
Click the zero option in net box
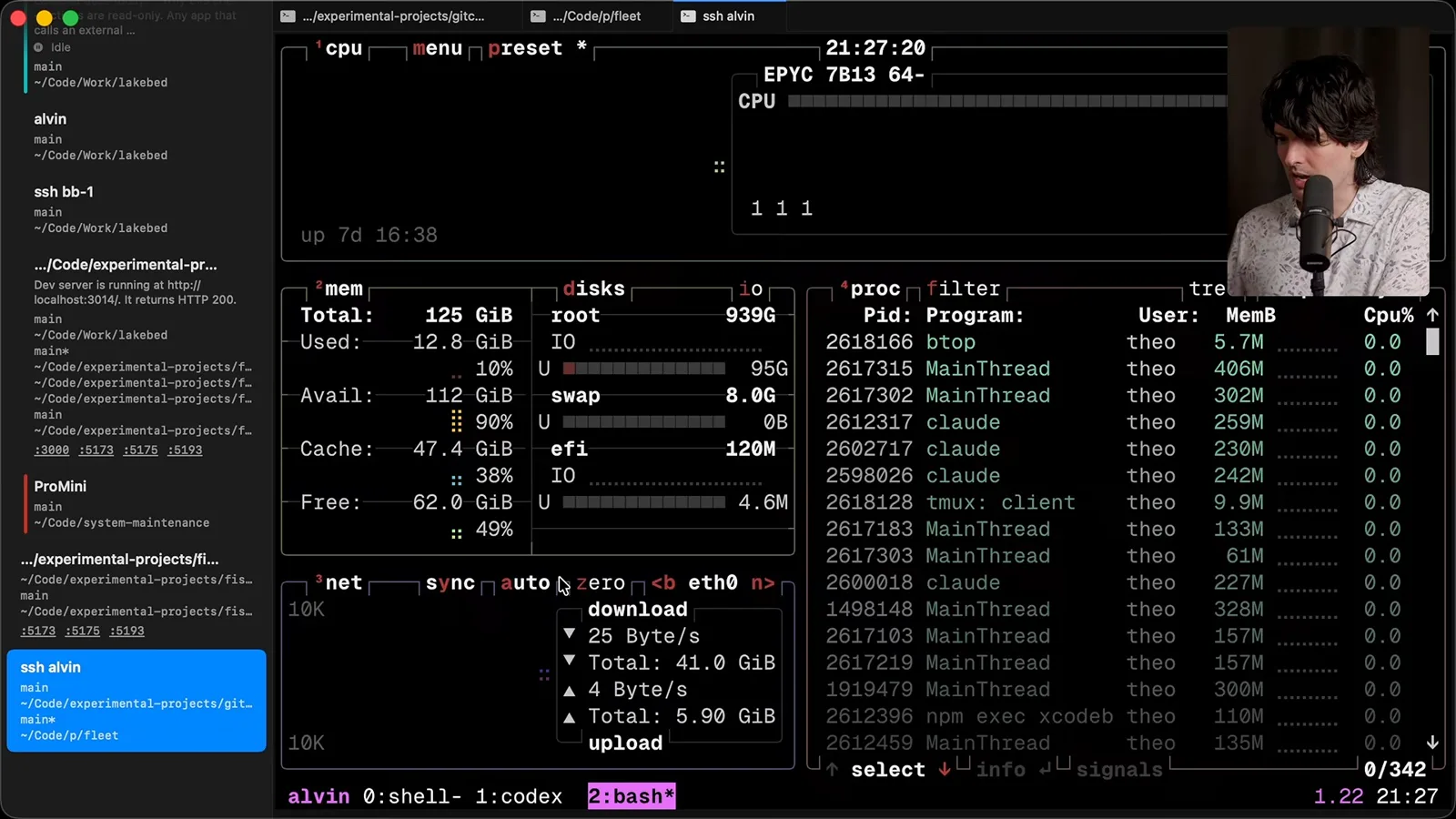coord(601,582)
